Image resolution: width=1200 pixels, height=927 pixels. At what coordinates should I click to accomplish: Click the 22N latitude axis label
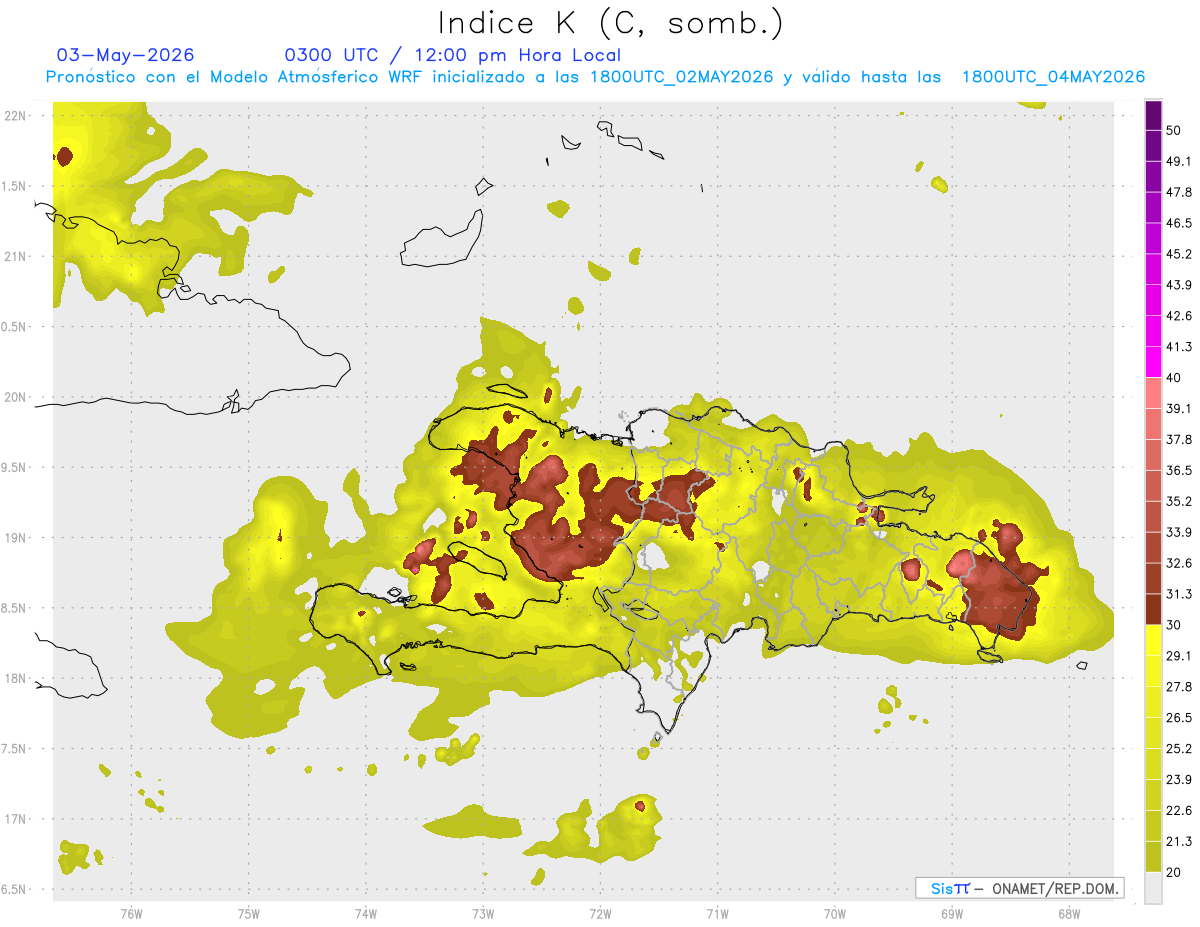tap(16, 115)
